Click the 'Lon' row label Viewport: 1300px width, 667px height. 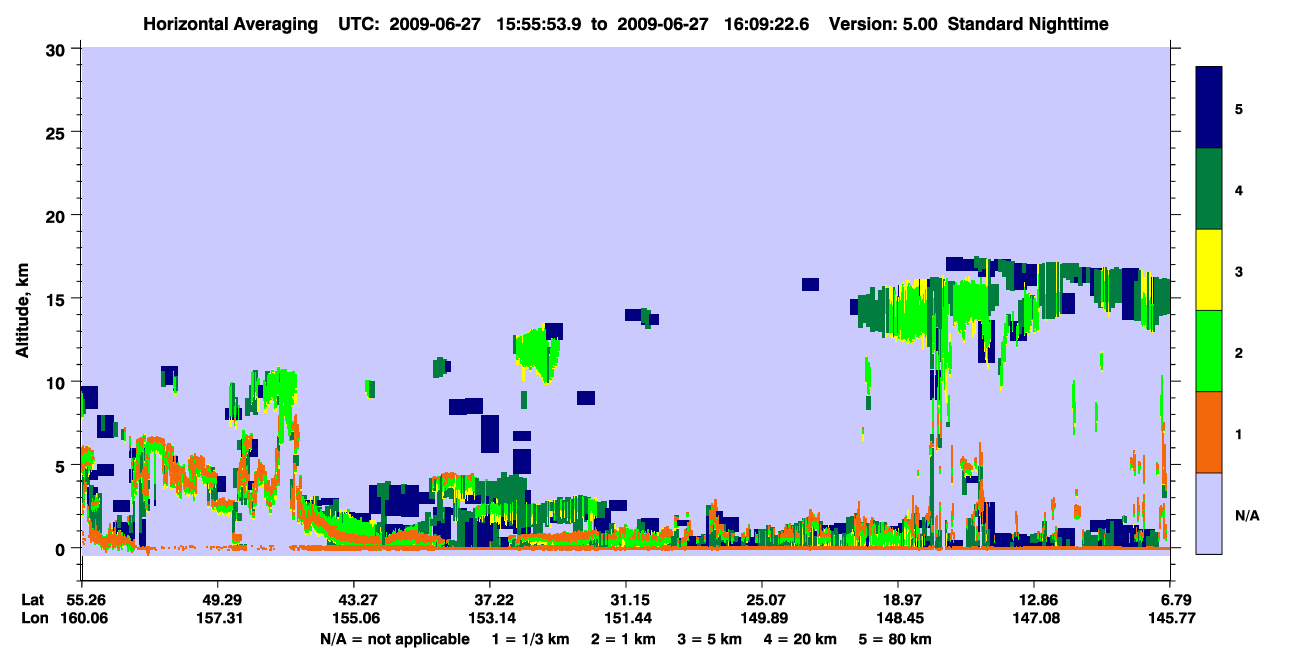pos(34,619)
